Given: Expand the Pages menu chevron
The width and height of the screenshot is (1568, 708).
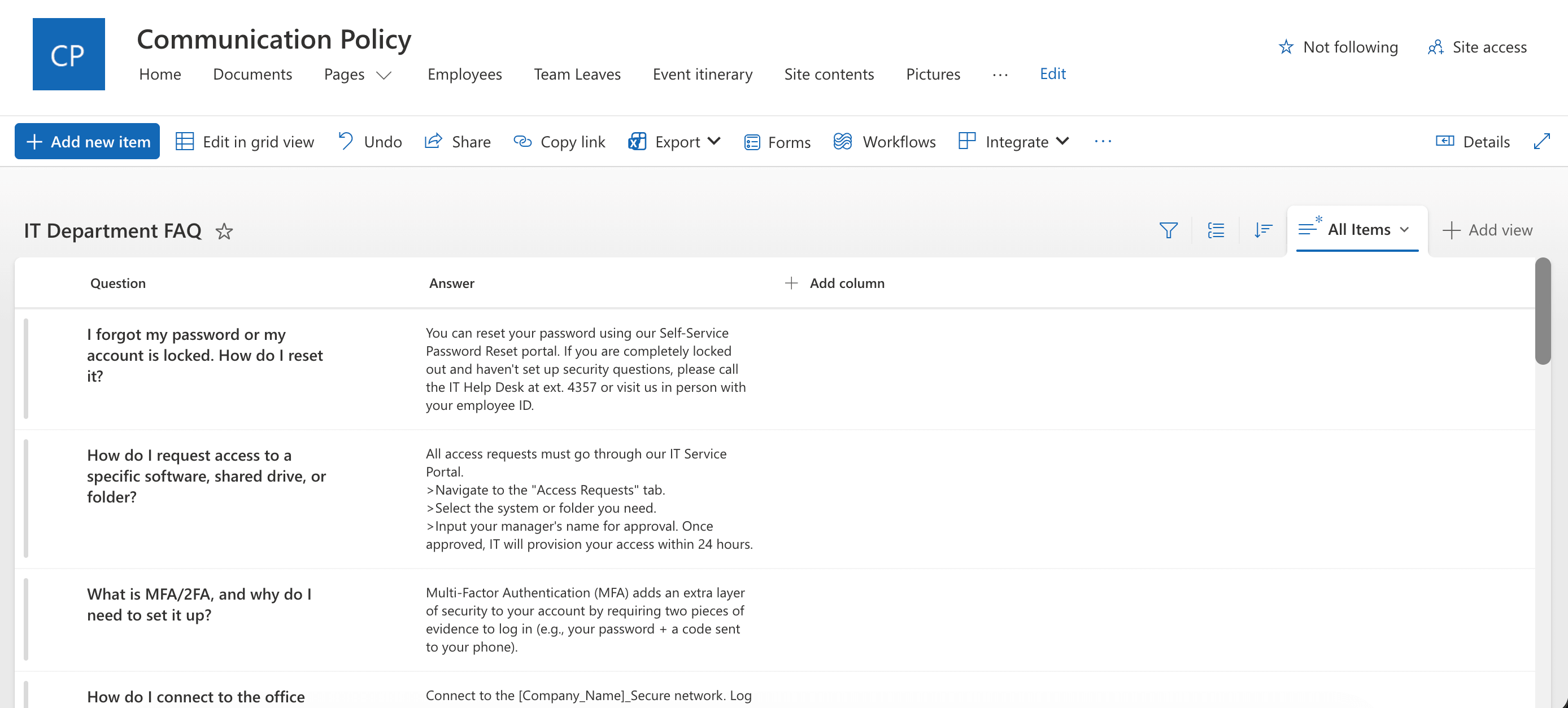Looking at the screenshot, I should tap(383, 75).
